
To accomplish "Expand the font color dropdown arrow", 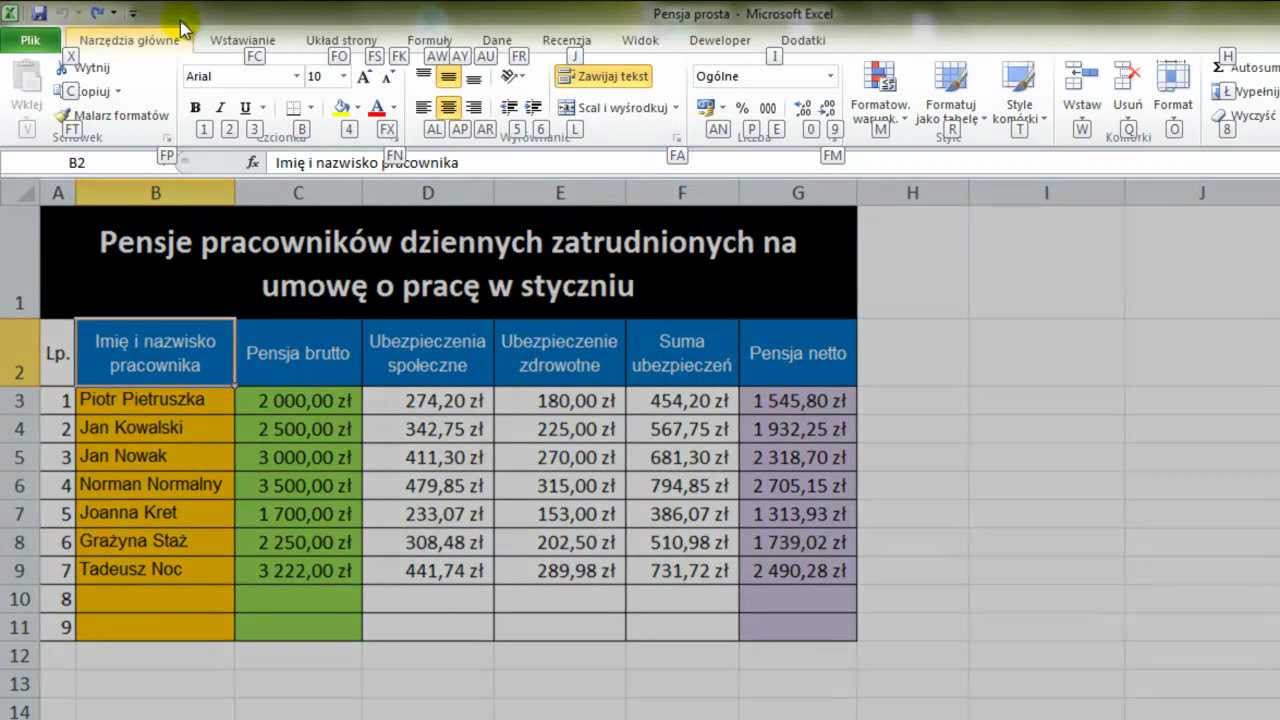I will tap(394, 107).
